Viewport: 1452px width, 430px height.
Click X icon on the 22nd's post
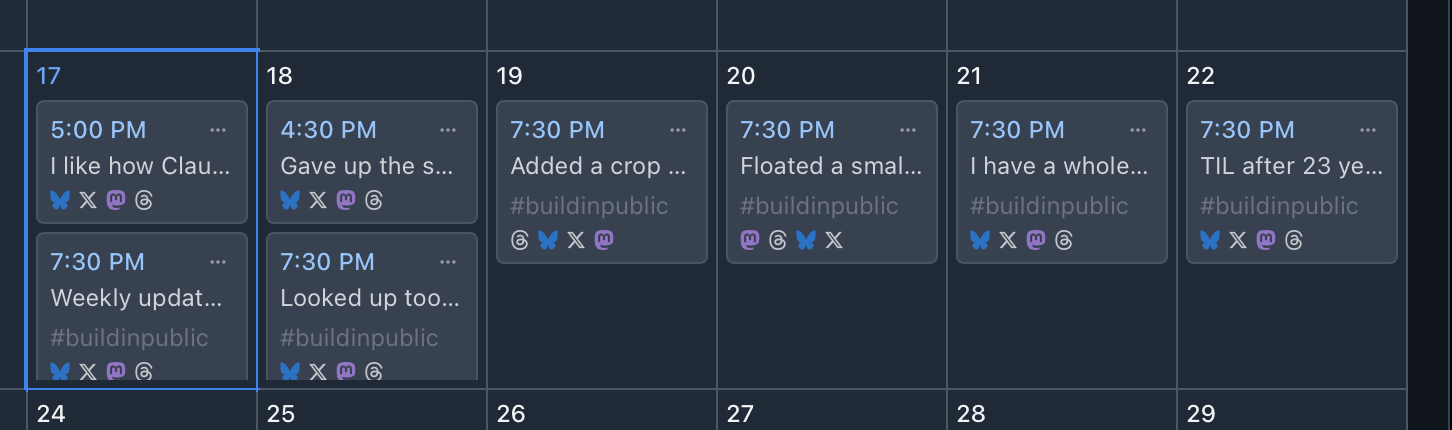click(x=1238, y=240)
